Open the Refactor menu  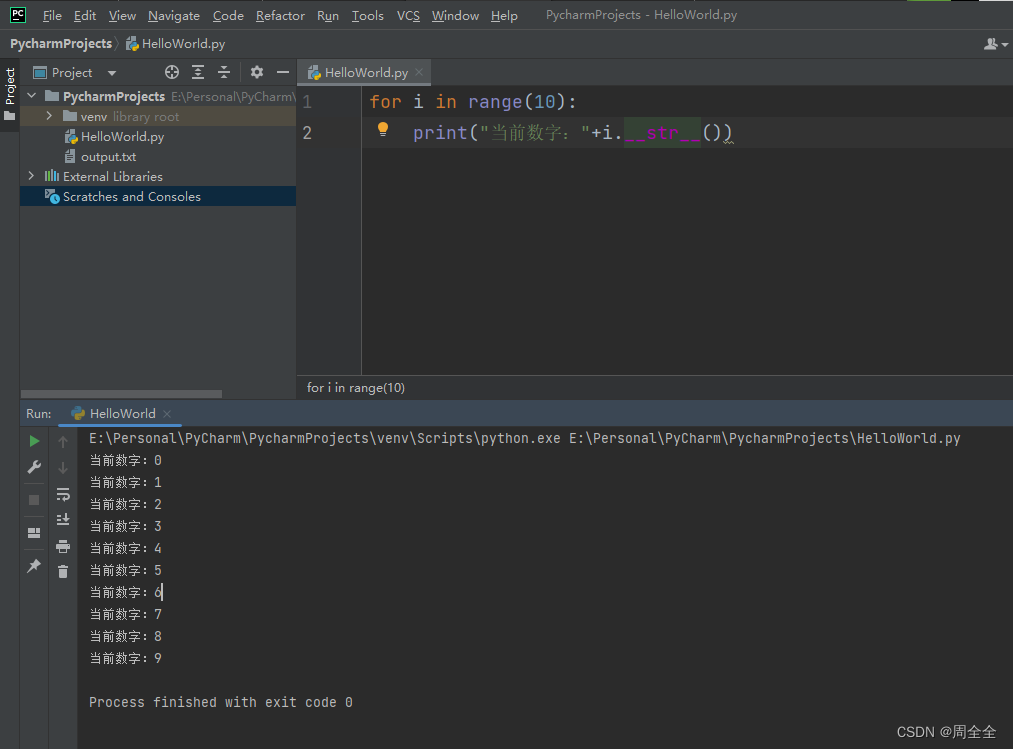tap(280, 16)
